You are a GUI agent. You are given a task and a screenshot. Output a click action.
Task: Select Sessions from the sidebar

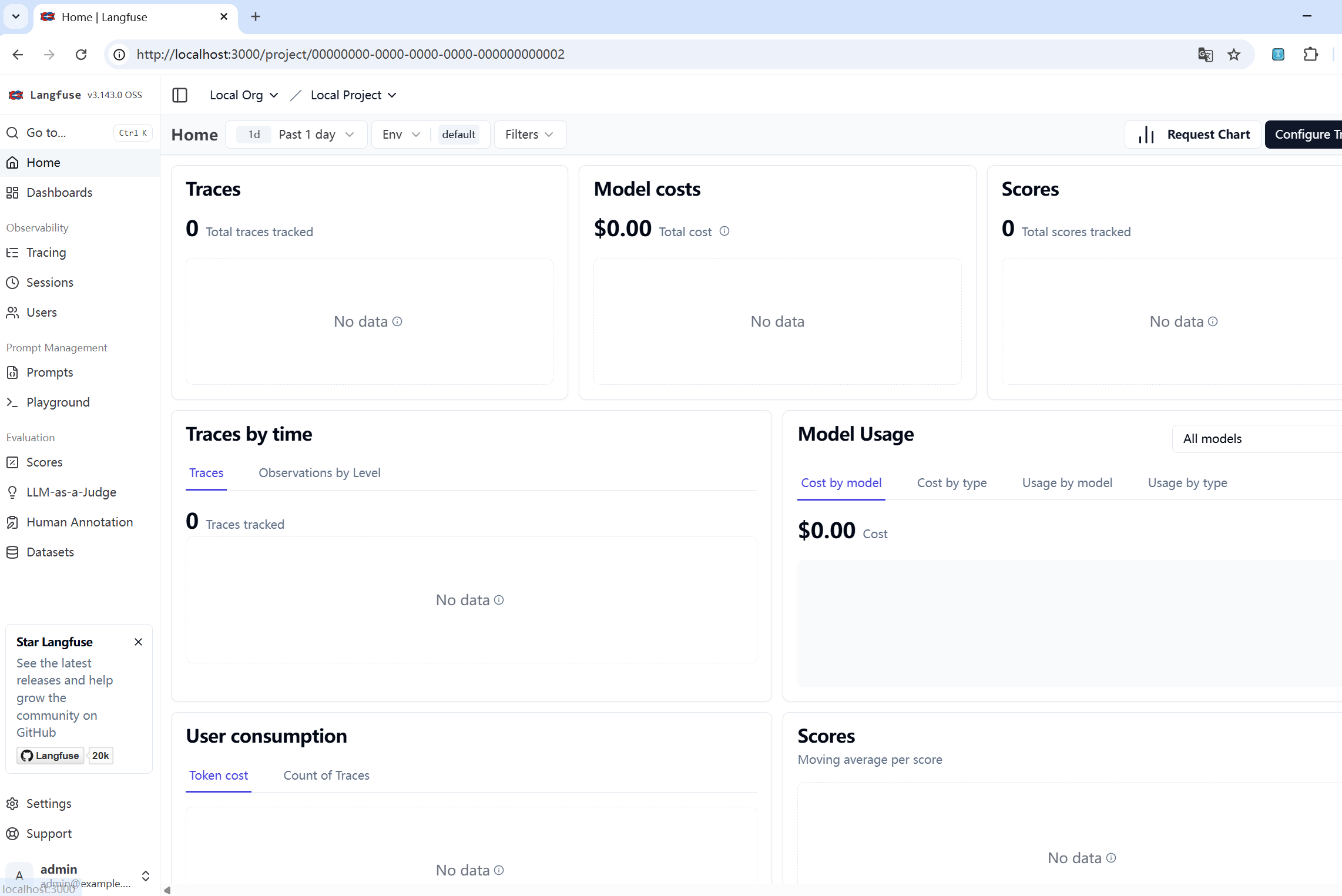49,282
